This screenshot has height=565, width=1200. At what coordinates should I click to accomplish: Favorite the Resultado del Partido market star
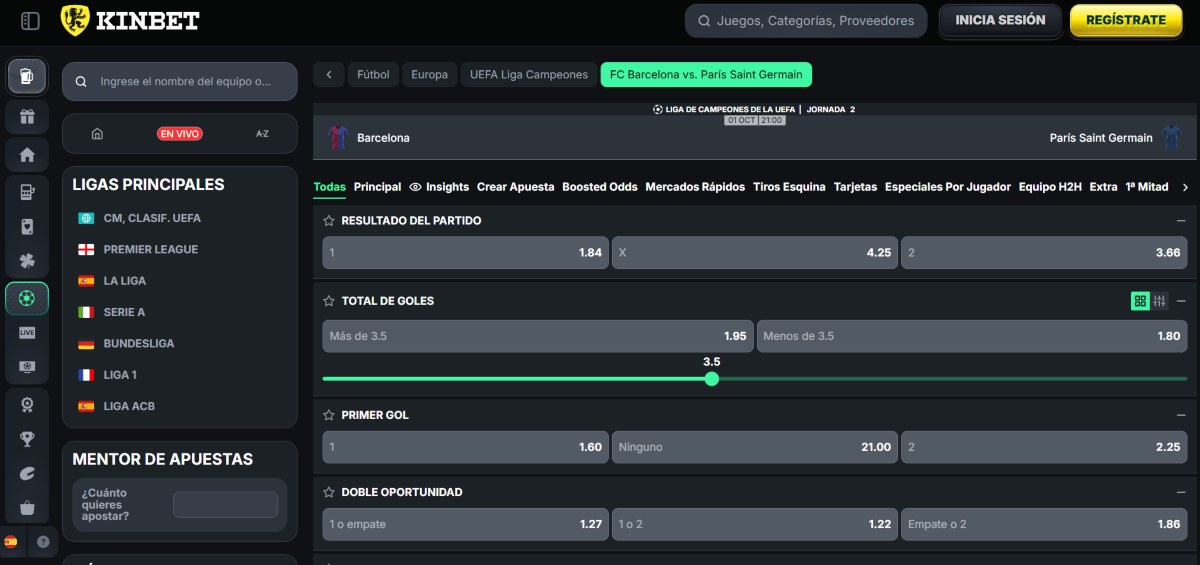click(x=328, y=221)
